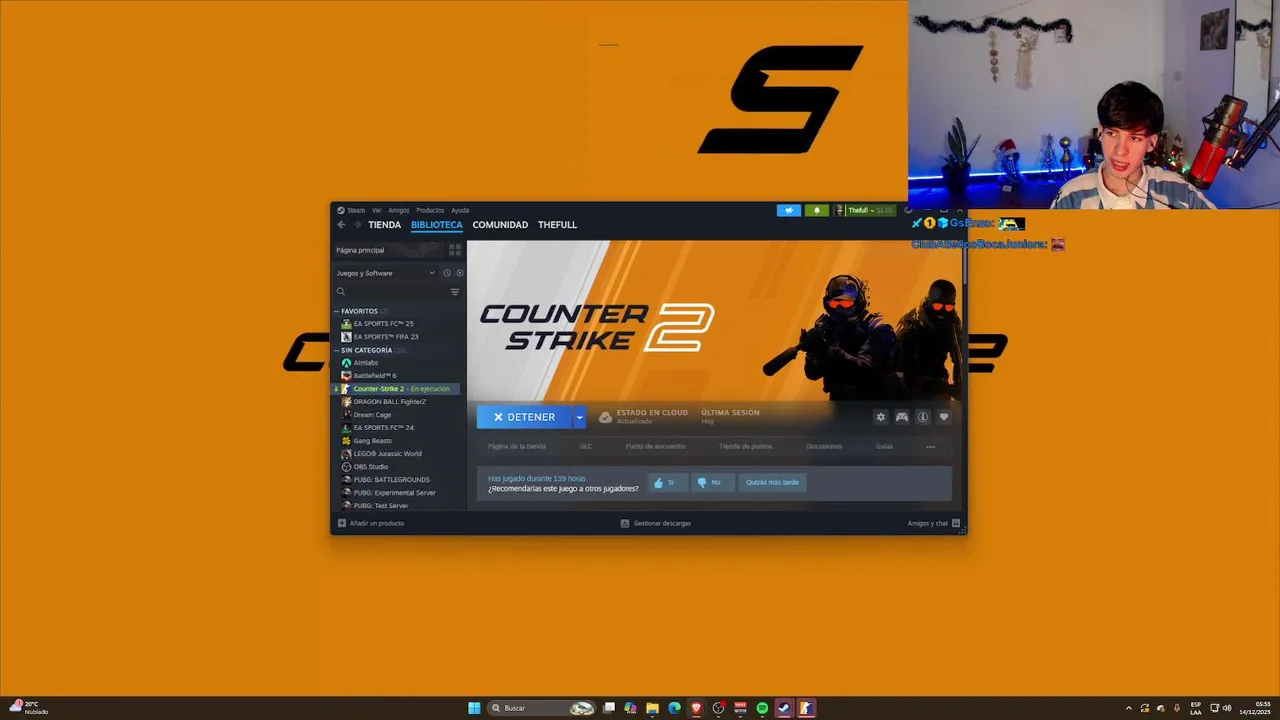
Task: Open the Ayuda menu
Action: [x=460, y=210]
